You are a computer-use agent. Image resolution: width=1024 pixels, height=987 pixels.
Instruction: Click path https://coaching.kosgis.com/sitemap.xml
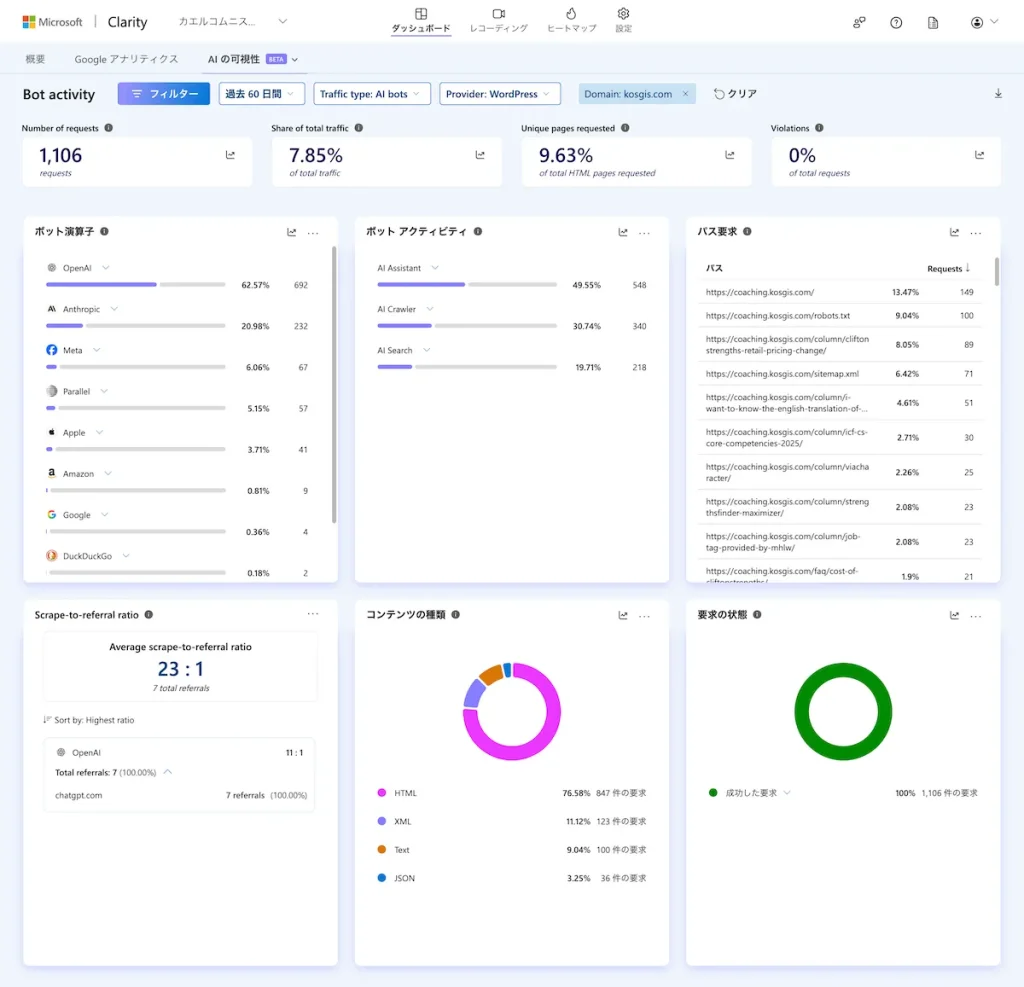pos(782,374)
